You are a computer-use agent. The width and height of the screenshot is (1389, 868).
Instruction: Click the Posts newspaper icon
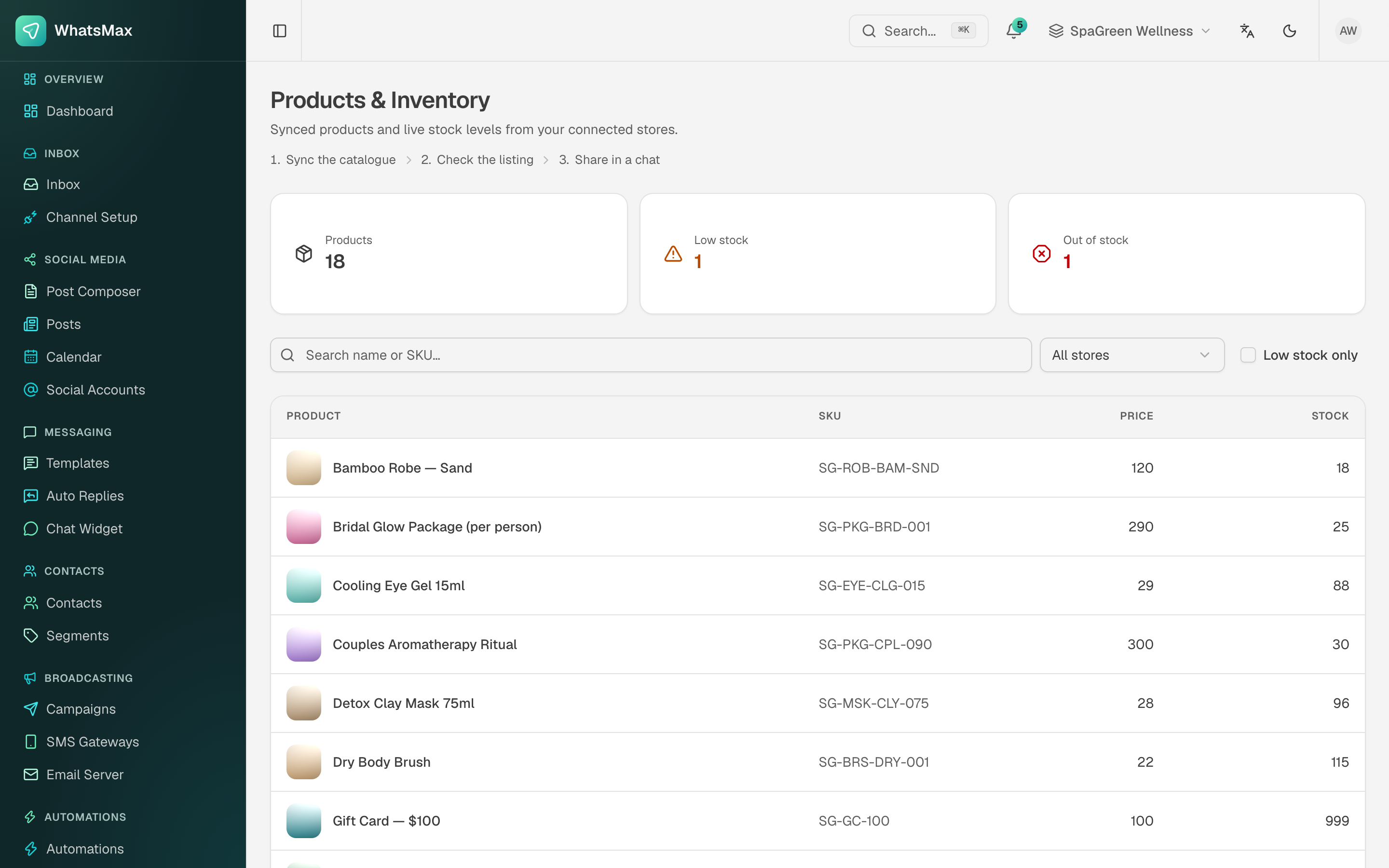click(31, 325)
